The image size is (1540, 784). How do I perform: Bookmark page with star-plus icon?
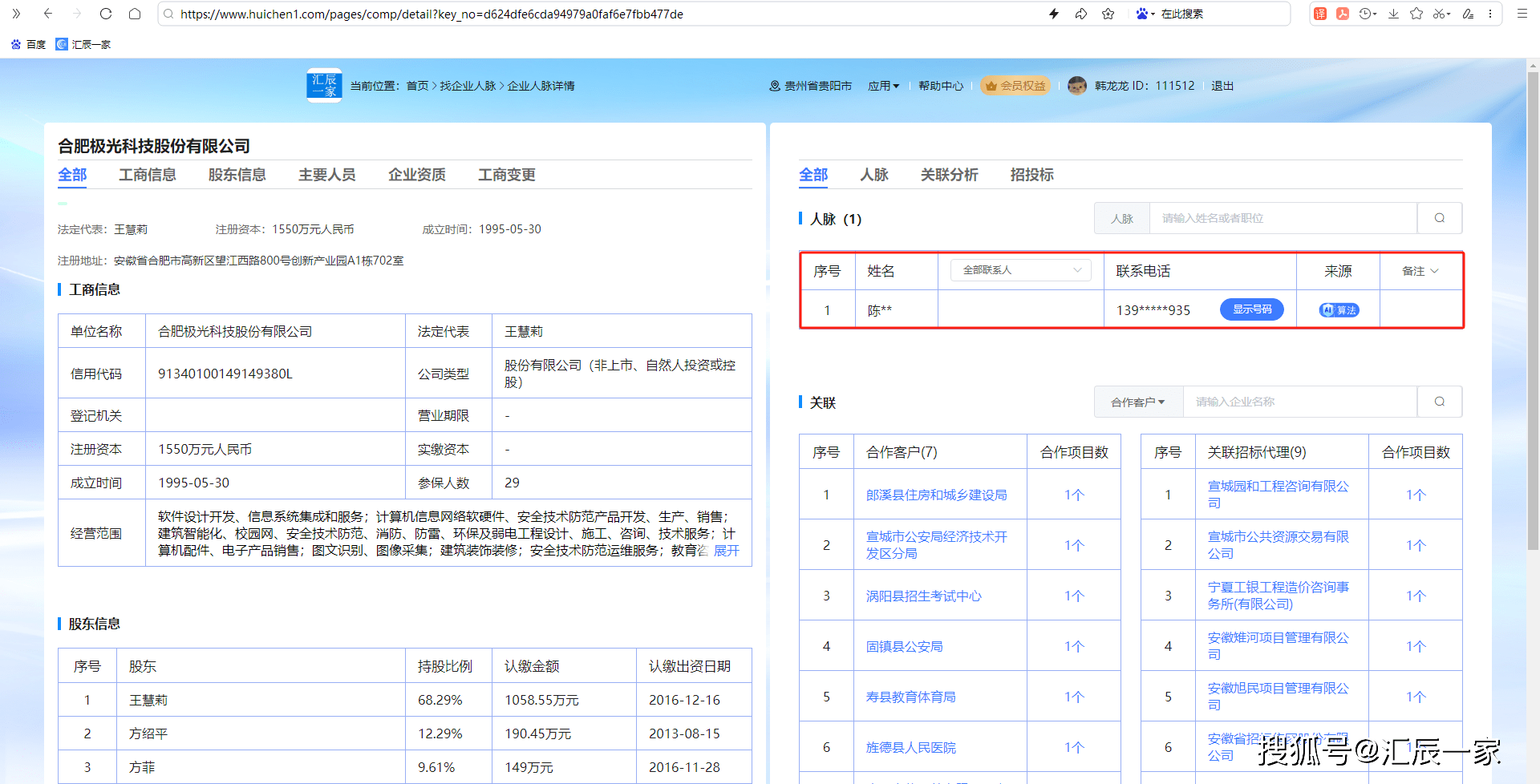(1108, 14)
